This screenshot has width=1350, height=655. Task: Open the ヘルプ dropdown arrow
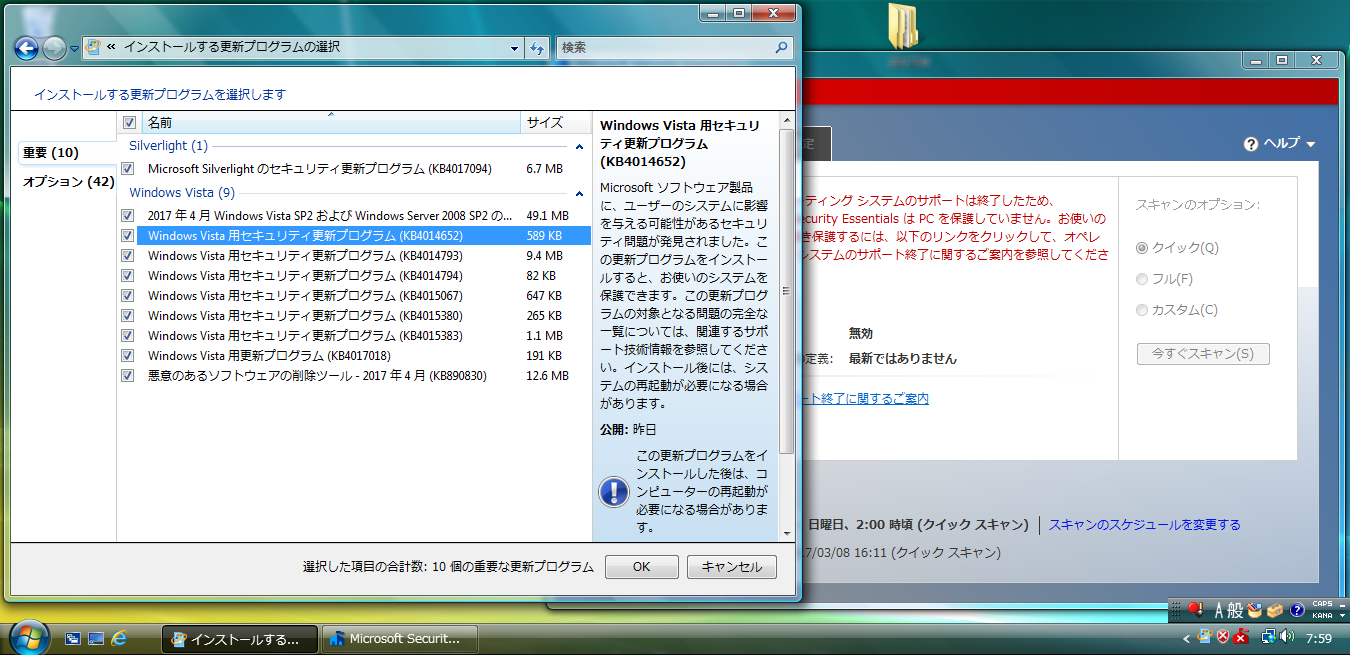tap(1311, 145)
